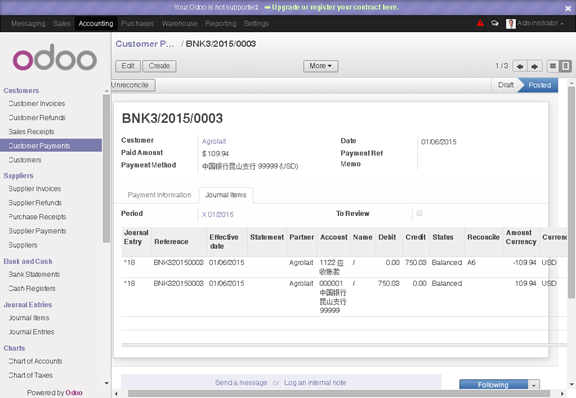This screenshot has width=576, height=398.
Task: Open Chart of Taxes in sidebar
Action: (x=30, y=375)
